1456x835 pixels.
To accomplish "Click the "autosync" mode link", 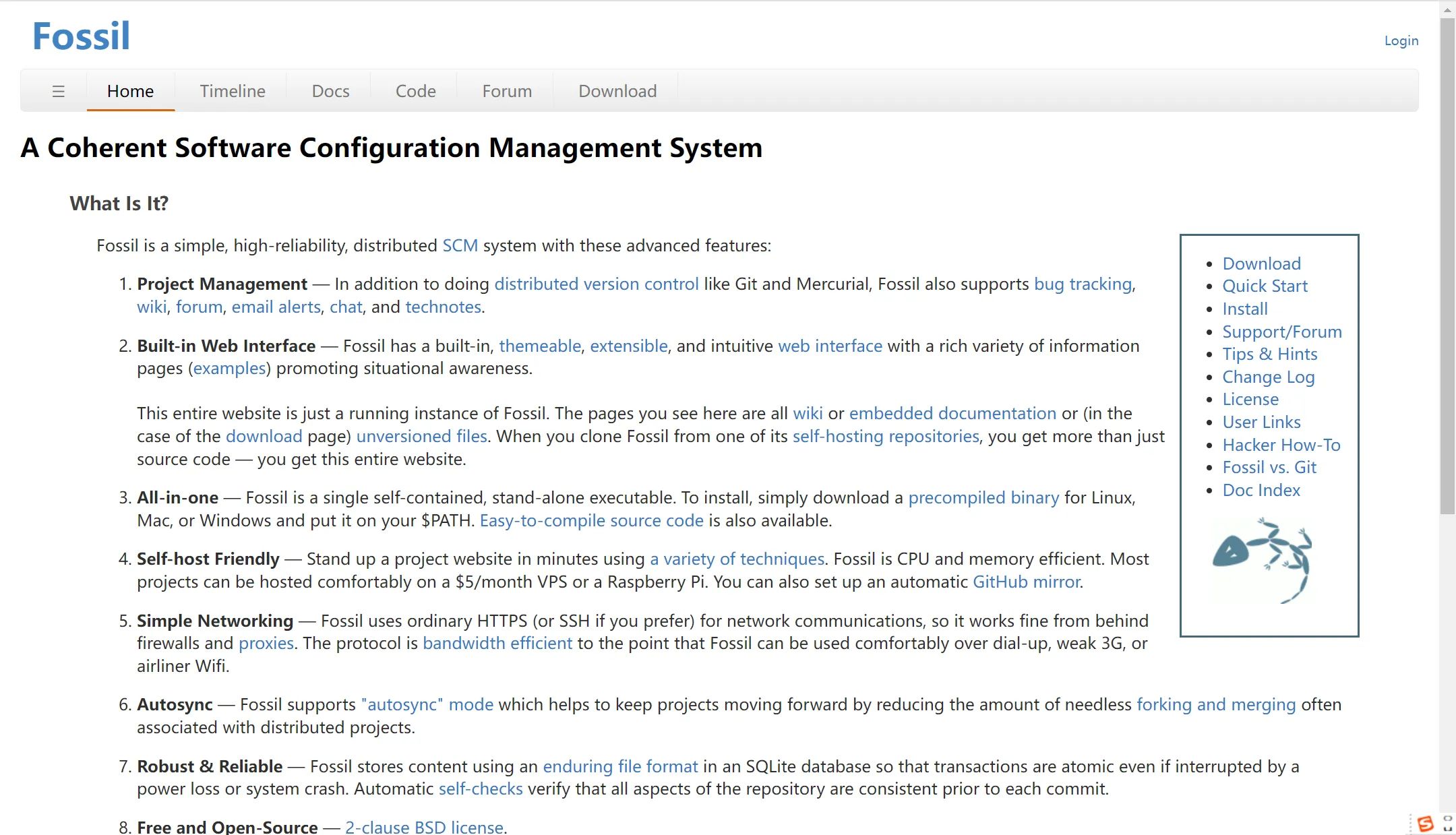I will (x=427, y=704).
